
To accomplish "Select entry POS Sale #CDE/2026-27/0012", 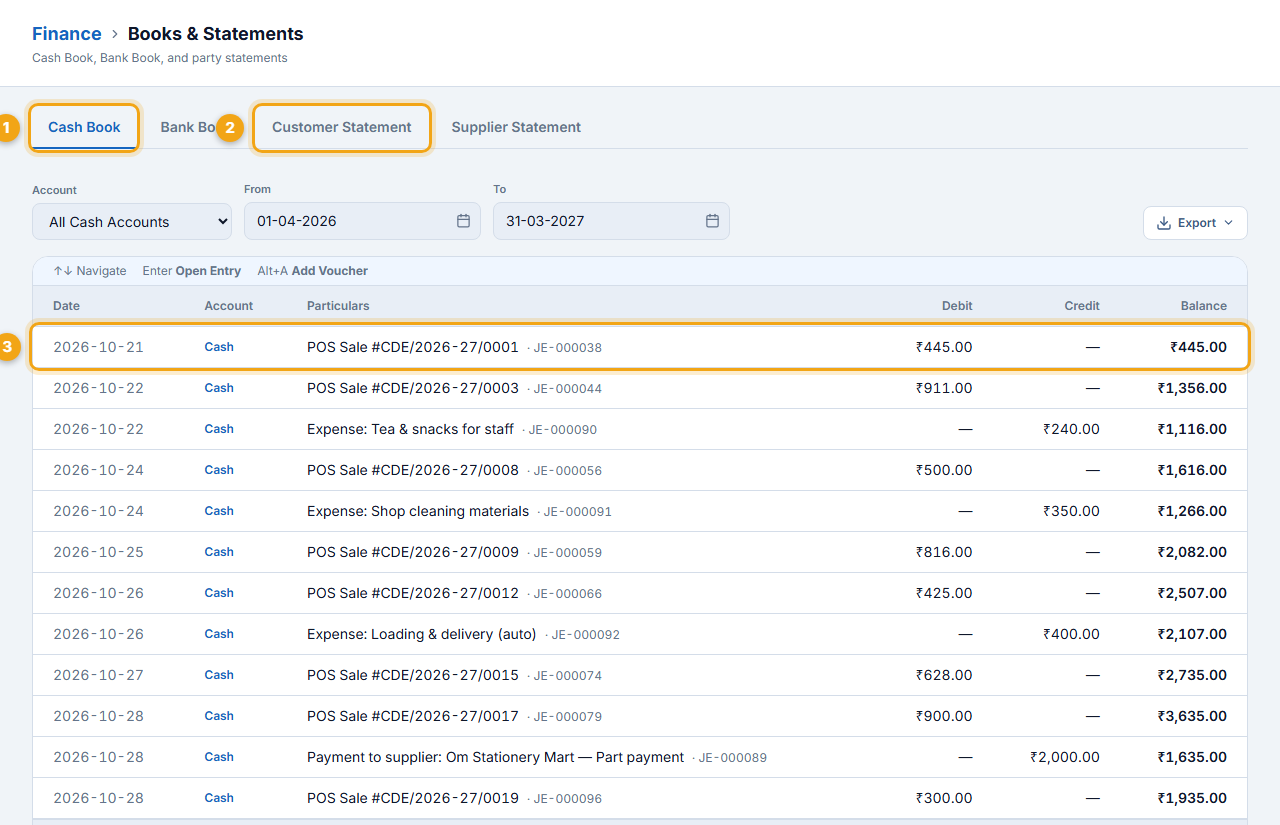I will click(640, 593).
